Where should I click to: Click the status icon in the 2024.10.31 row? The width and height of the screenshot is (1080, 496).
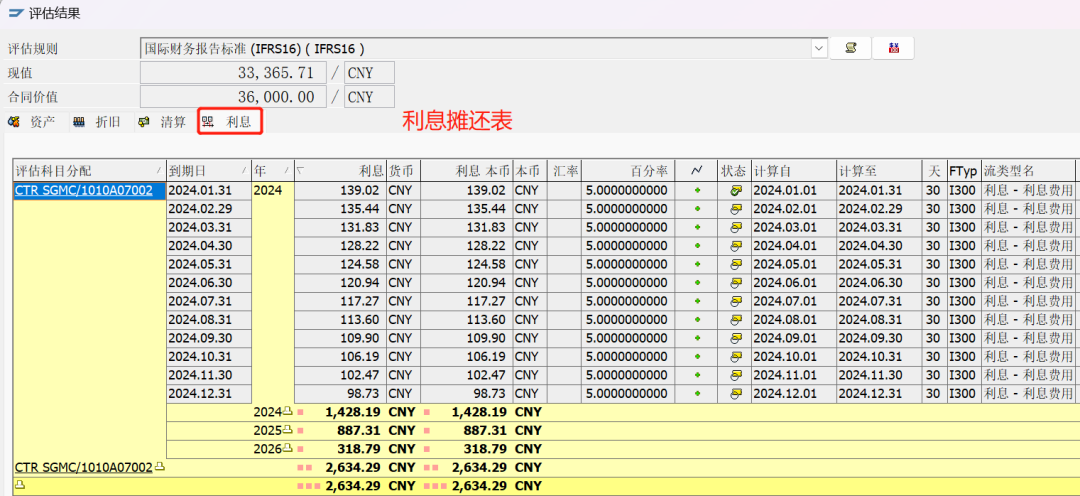pos(736,357)
